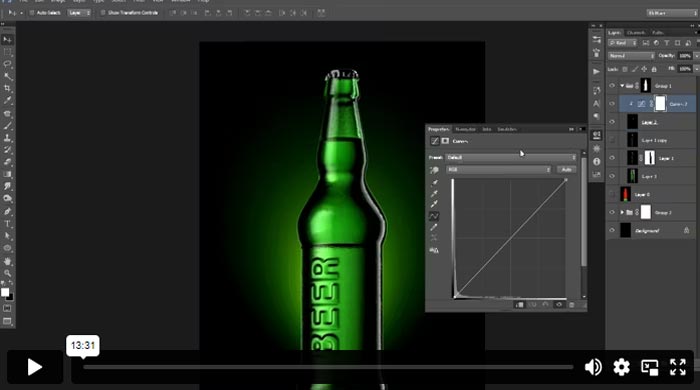Toggle adjustment visibility eye in Properties footer

pos(558,305)
